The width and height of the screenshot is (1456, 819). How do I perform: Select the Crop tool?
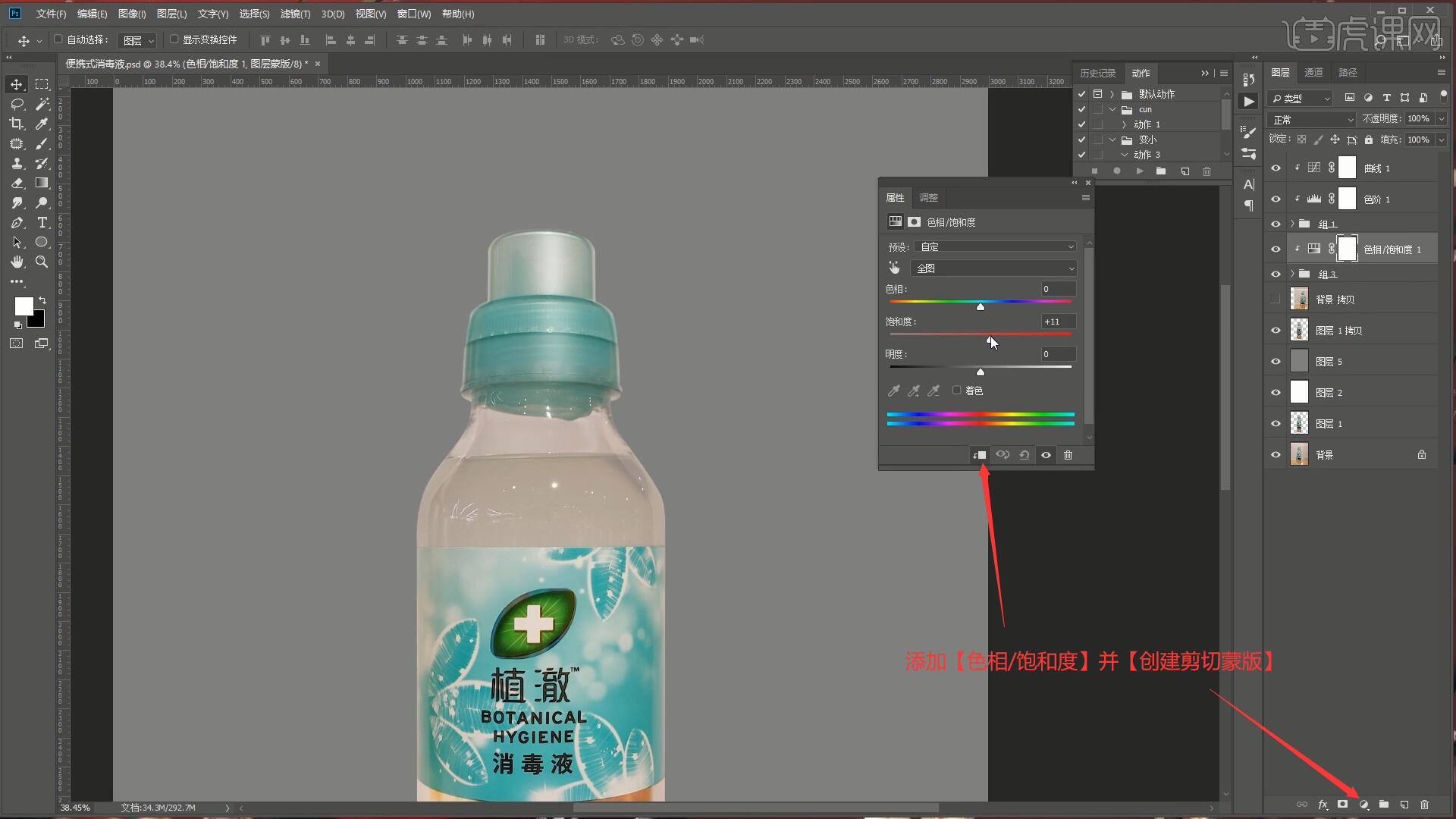tap(16, 124)
